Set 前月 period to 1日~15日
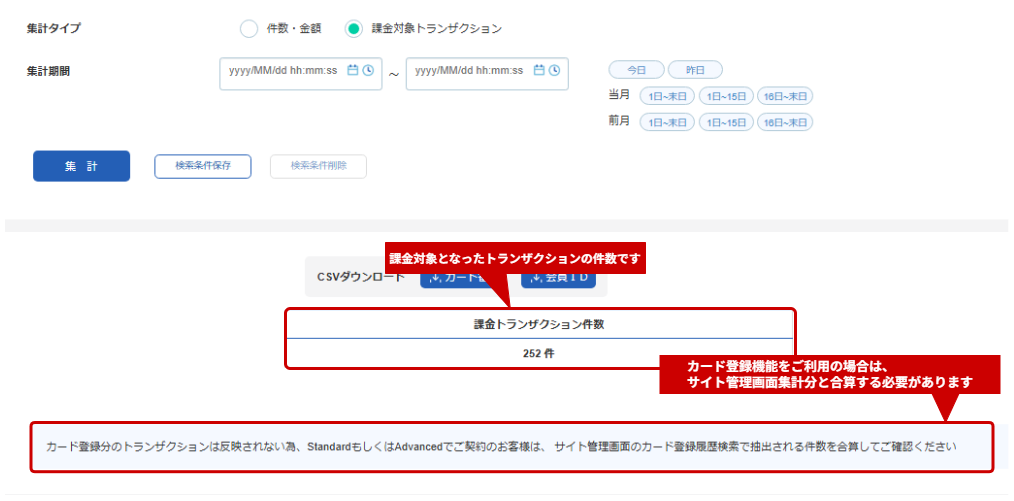 [x=726, y=122]
